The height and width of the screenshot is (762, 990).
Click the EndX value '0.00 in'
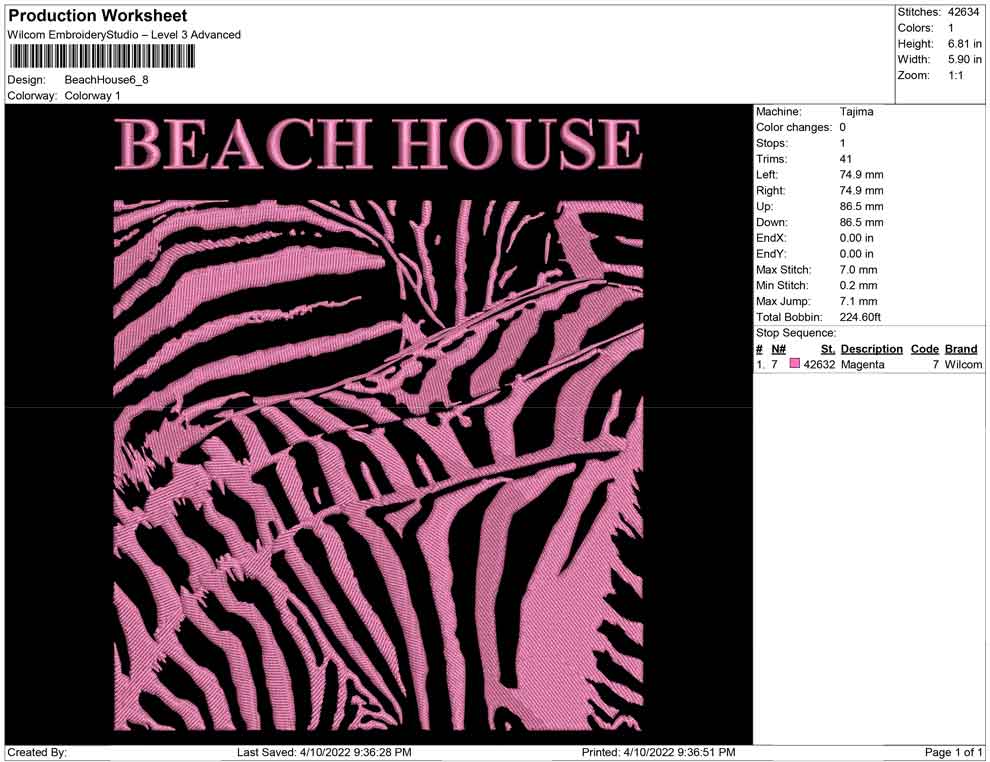coord(856,238)
